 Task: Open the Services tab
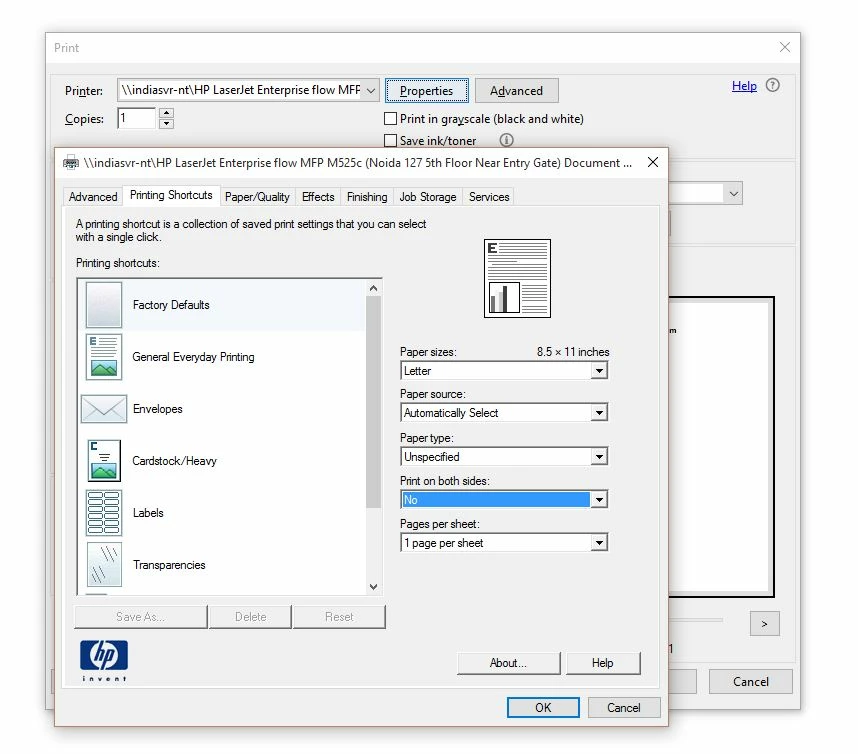click(489, 197)
